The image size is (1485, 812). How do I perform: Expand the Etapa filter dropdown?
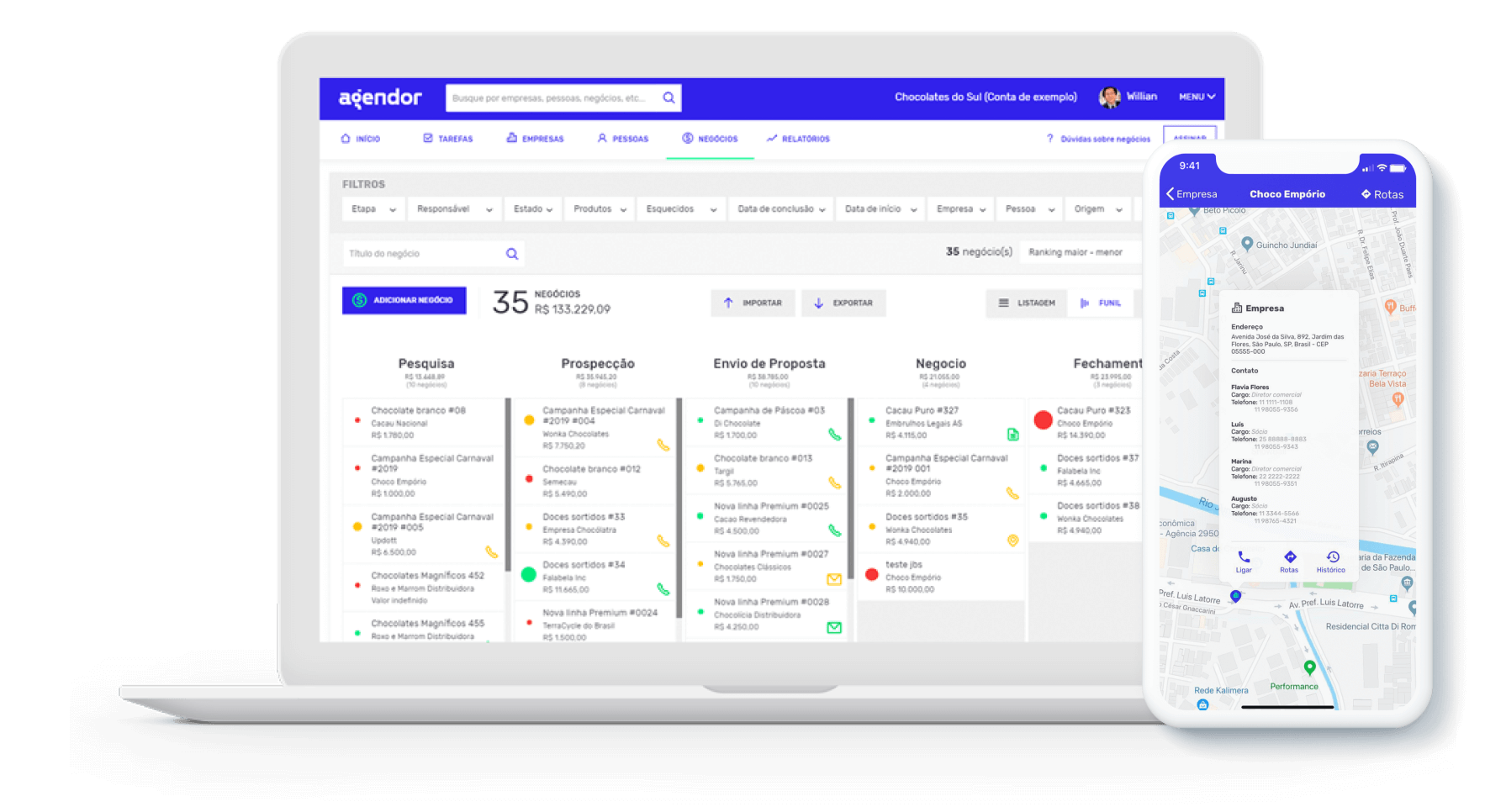click(x=373, y=209)
